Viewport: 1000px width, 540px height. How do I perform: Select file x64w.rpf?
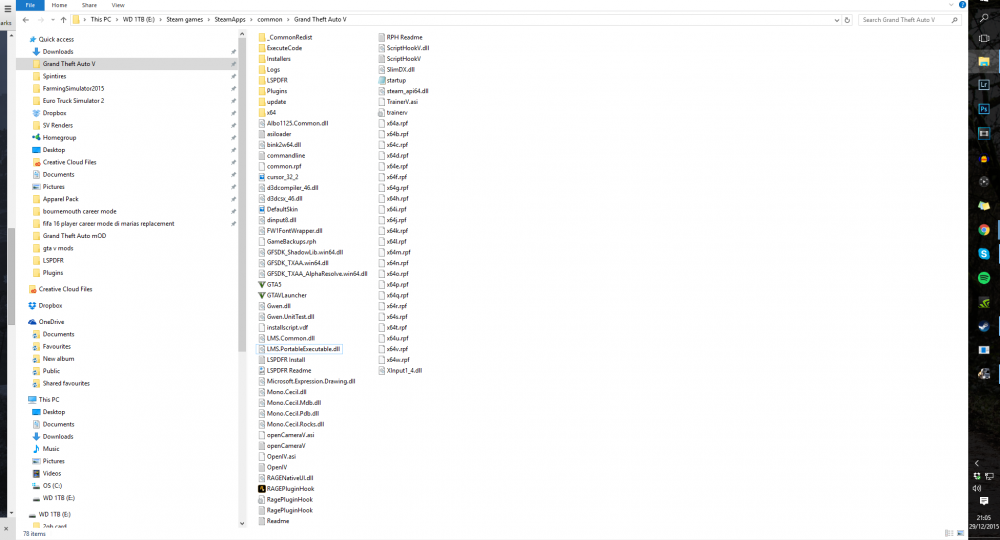click(x=397, y=360)
